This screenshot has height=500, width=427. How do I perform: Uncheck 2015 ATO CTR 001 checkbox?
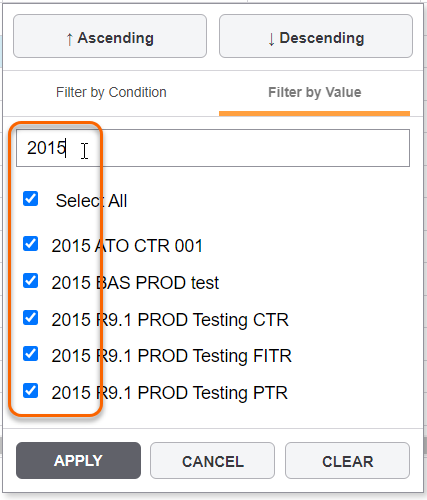30,244
